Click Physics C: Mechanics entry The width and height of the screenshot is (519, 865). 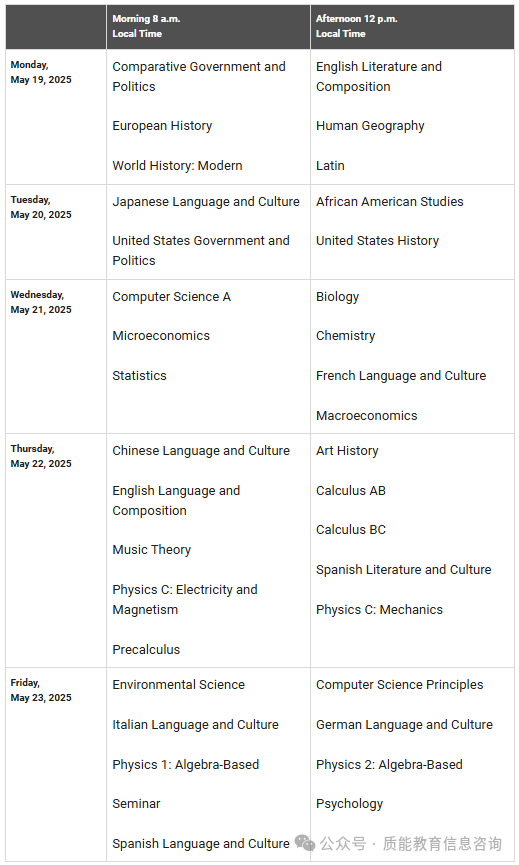[x=379, y=610]
